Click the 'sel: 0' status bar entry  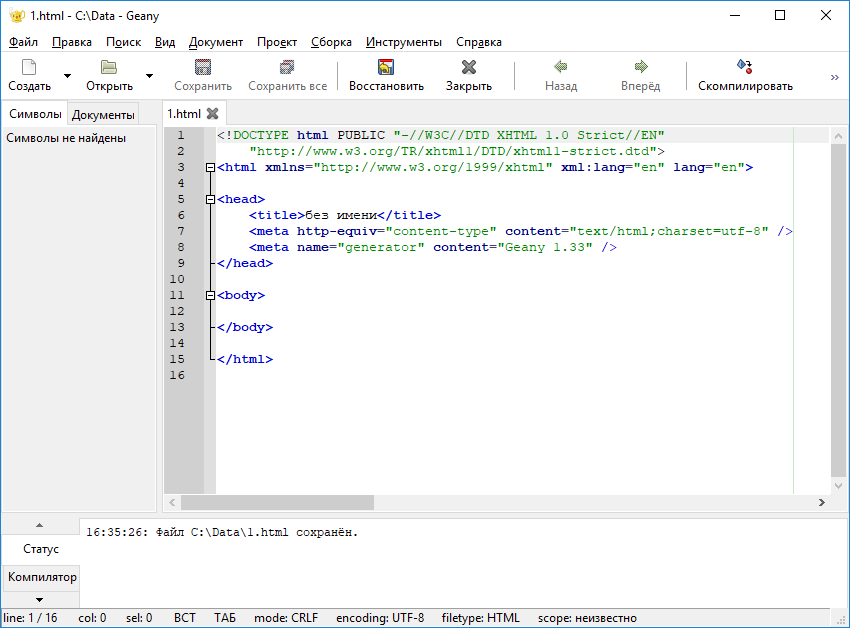pyautogui.click(x=139, y=618)
